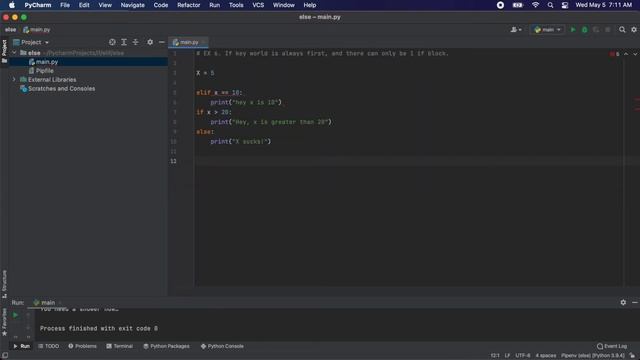Close the main.py editor tab
Screen dimensions: 640x360
coord(204,42)
